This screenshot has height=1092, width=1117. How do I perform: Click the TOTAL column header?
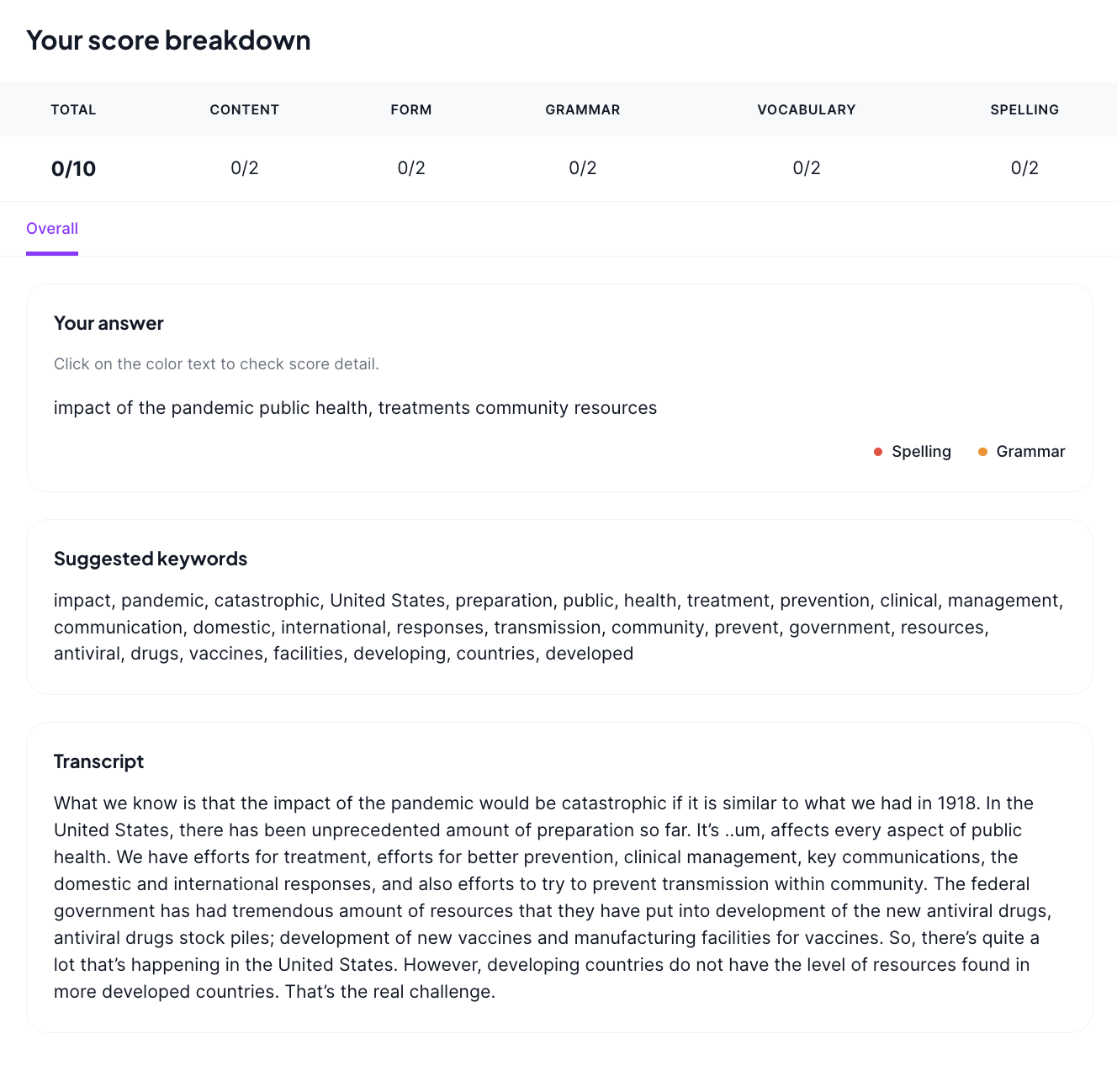click(73, 109)
